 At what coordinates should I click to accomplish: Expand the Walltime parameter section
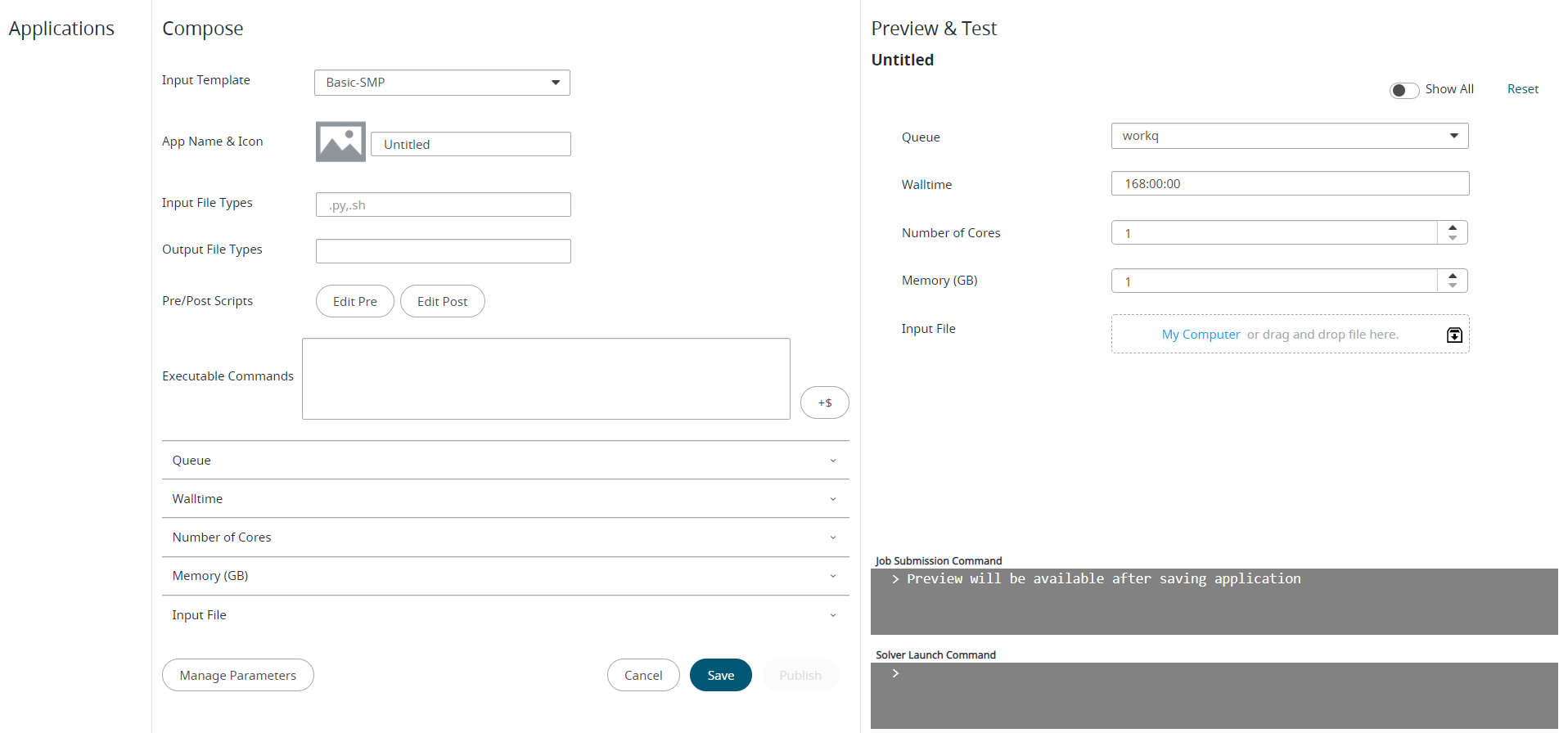point(506,499)
